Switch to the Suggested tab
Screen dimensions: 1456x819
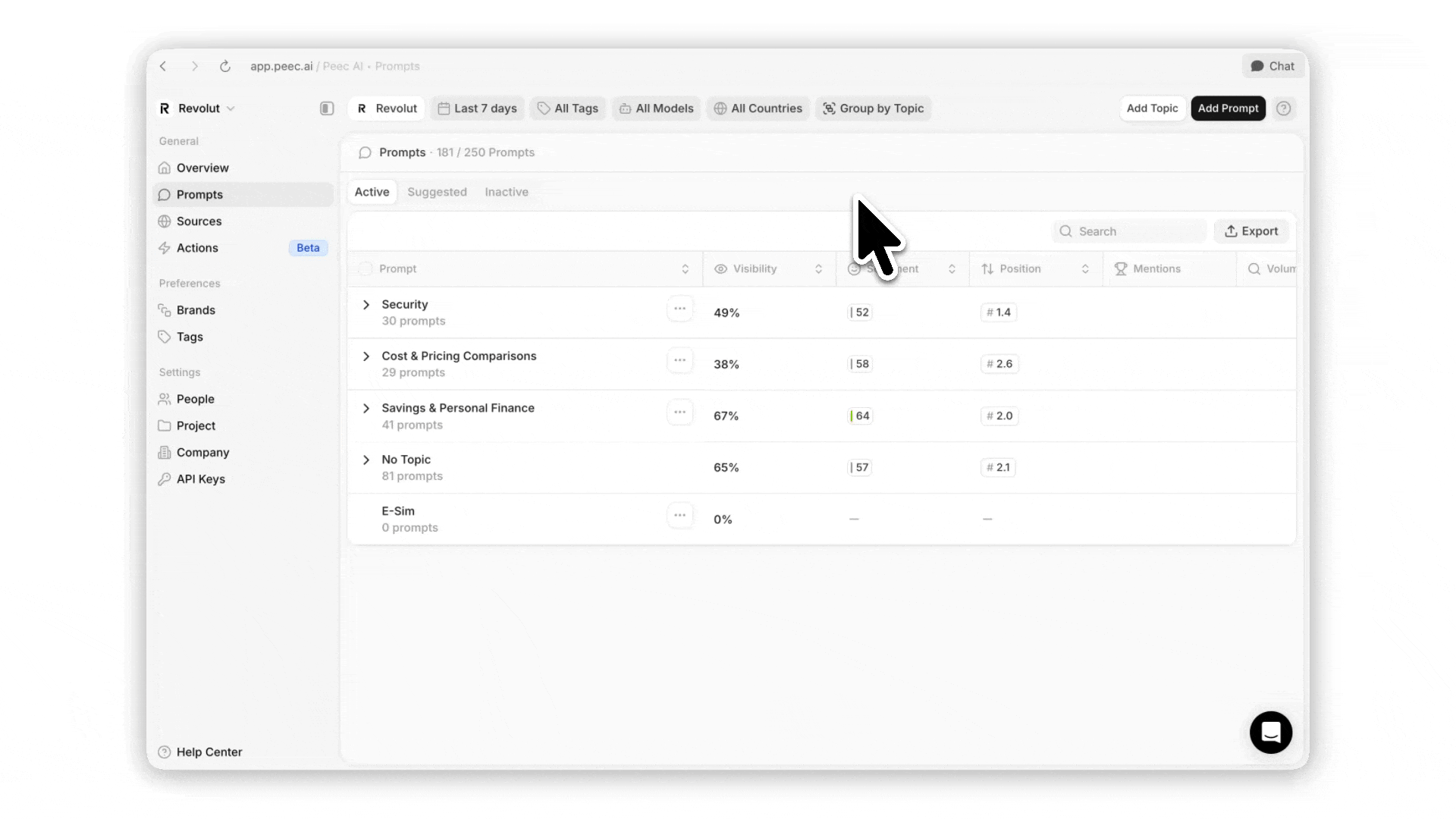(437, 192)
